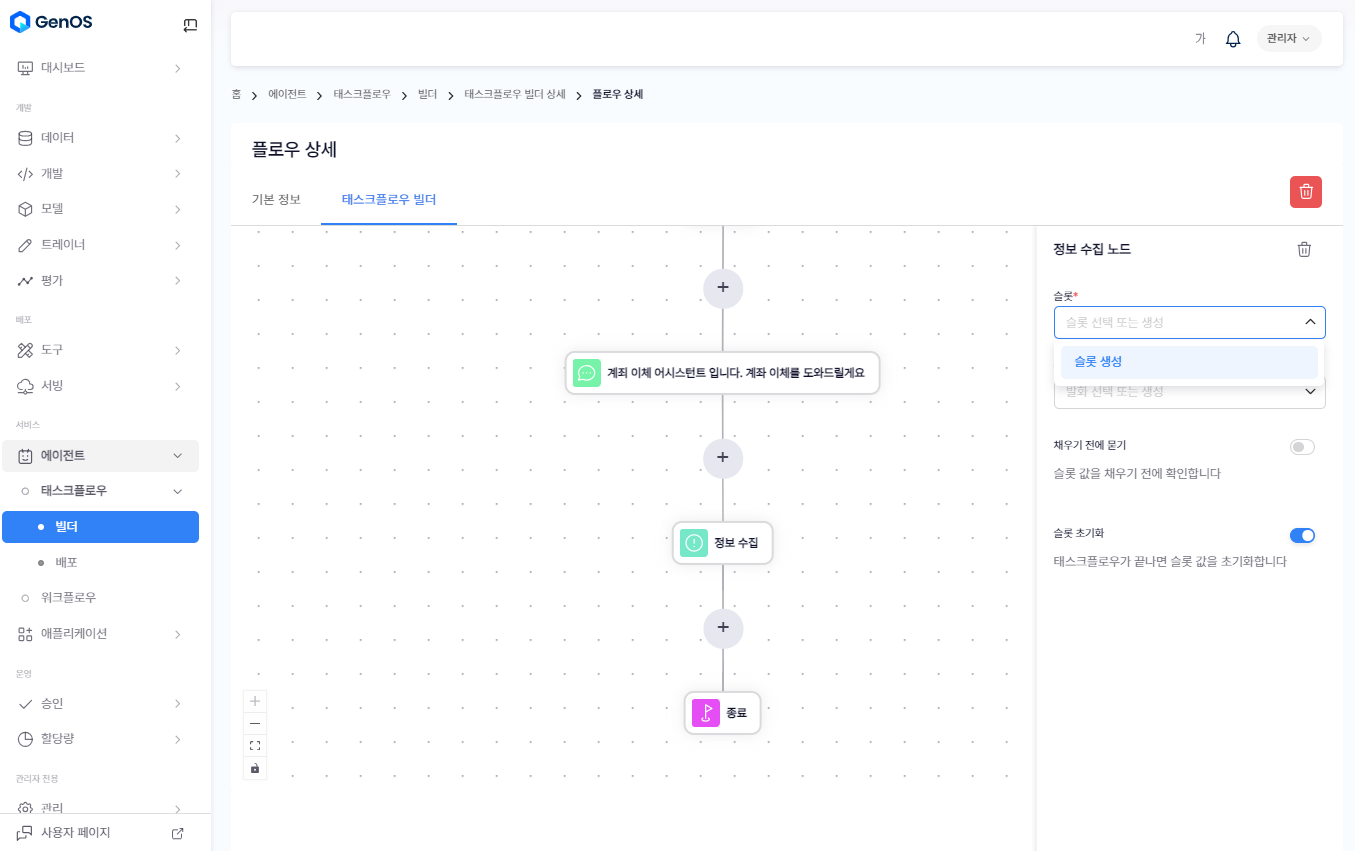Switch to the 기본 정보 tab

[276, 199]
